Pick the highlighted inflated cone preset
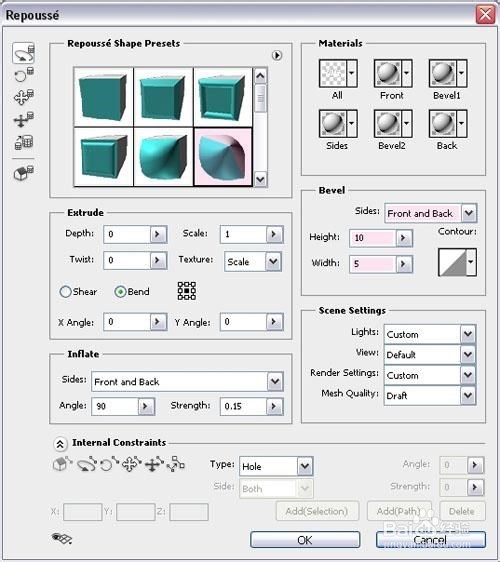This screenshot has height=562, width=500. point(223,157)
